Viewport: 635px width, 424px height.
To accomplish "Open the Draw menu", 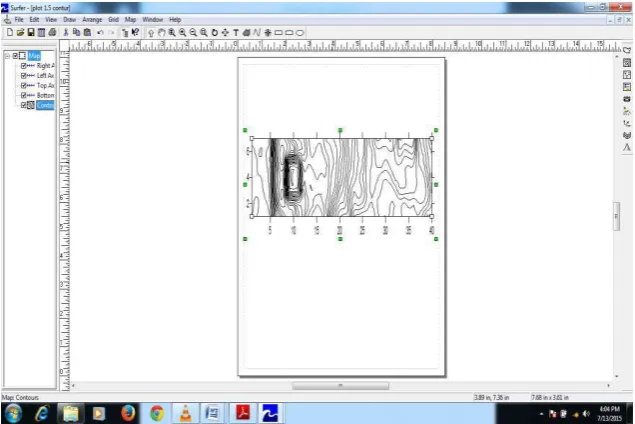I will pos(69,19).
